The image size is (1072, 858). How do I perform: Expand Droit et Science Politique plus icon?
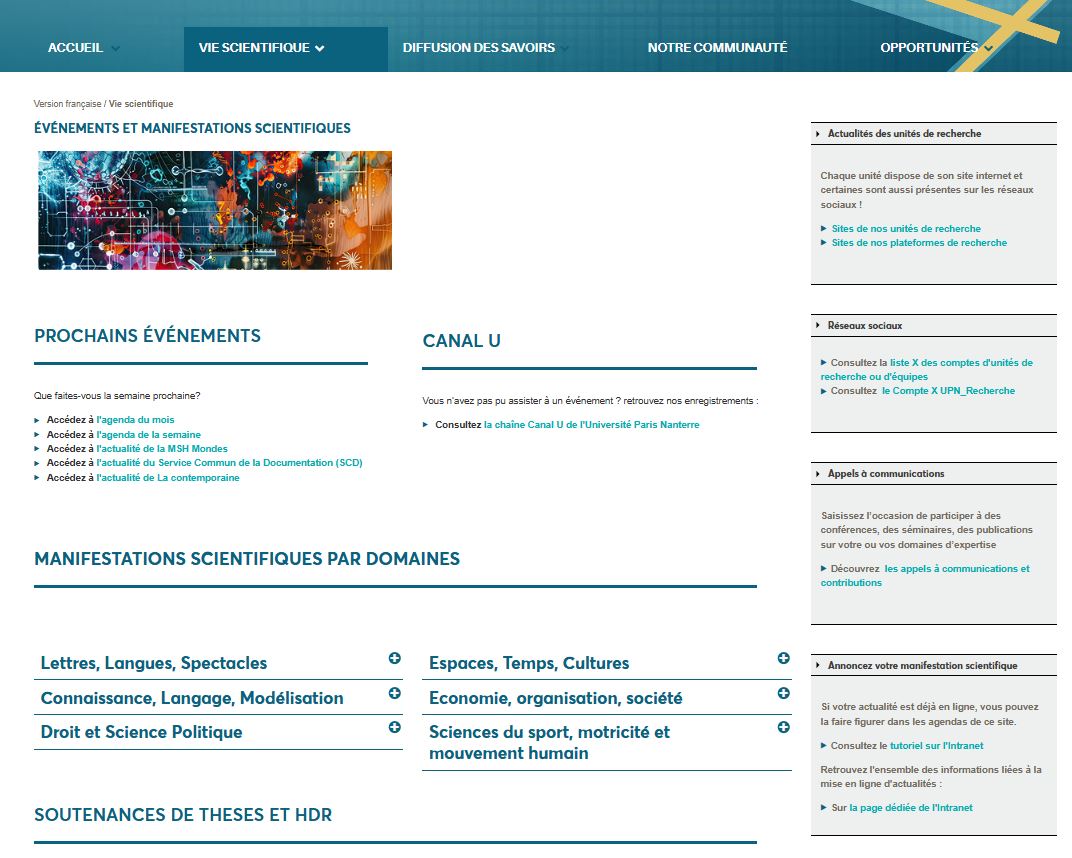394,727
